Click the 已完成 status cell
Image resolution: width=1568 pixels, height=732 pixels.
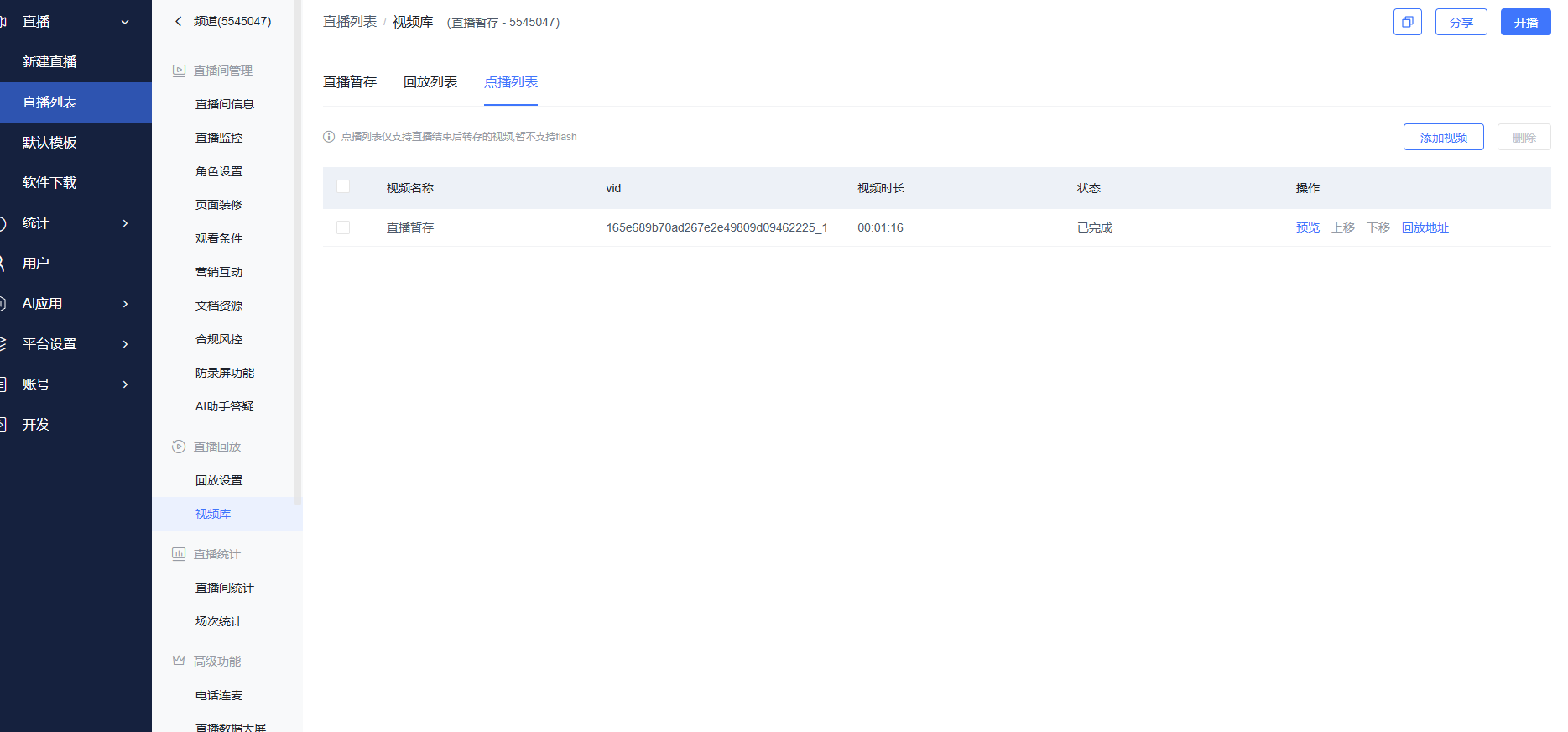pyautogui.click(x=1095, y=227)
